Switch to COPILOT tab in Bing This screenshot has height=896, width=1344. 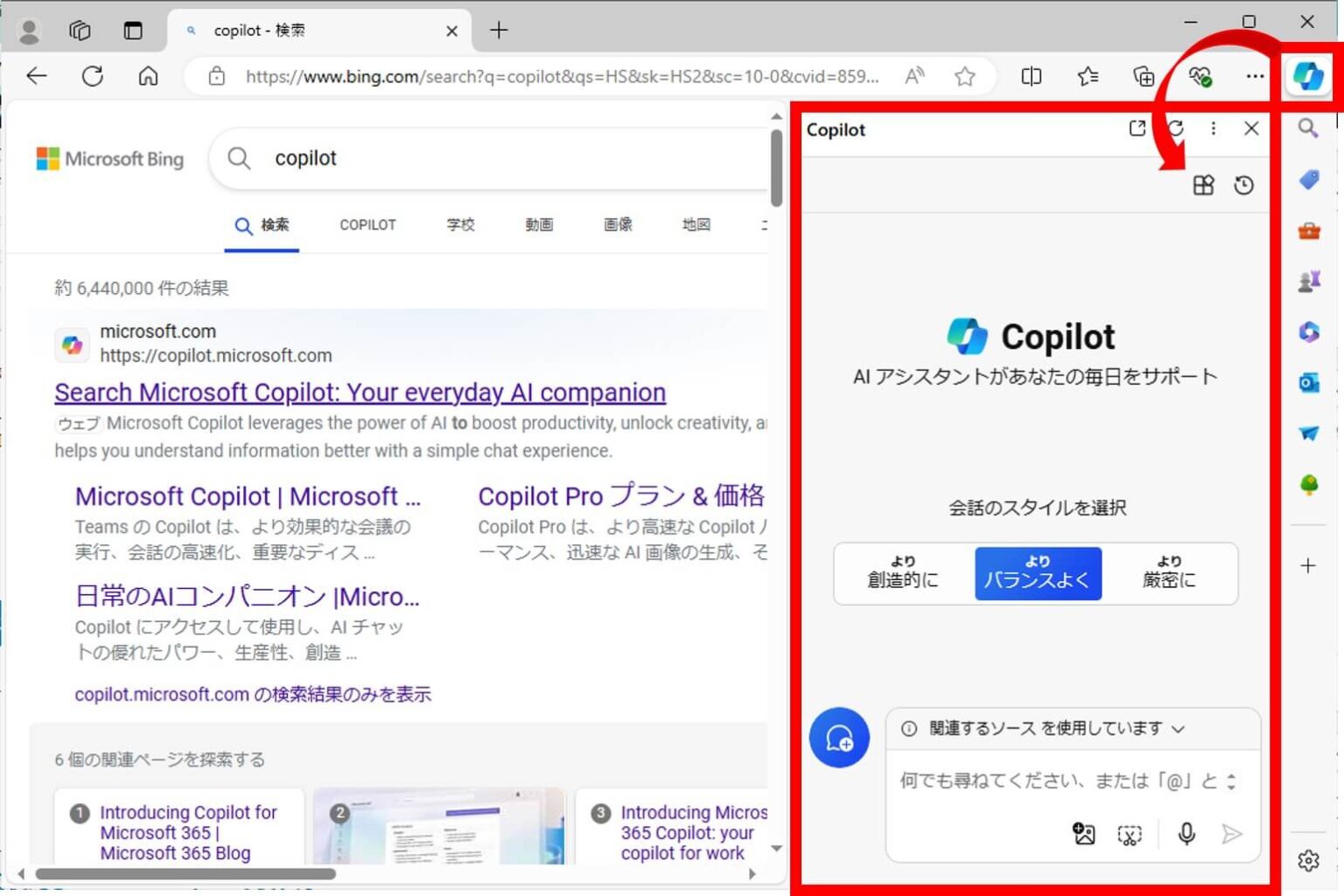click(x=367, y=225)
